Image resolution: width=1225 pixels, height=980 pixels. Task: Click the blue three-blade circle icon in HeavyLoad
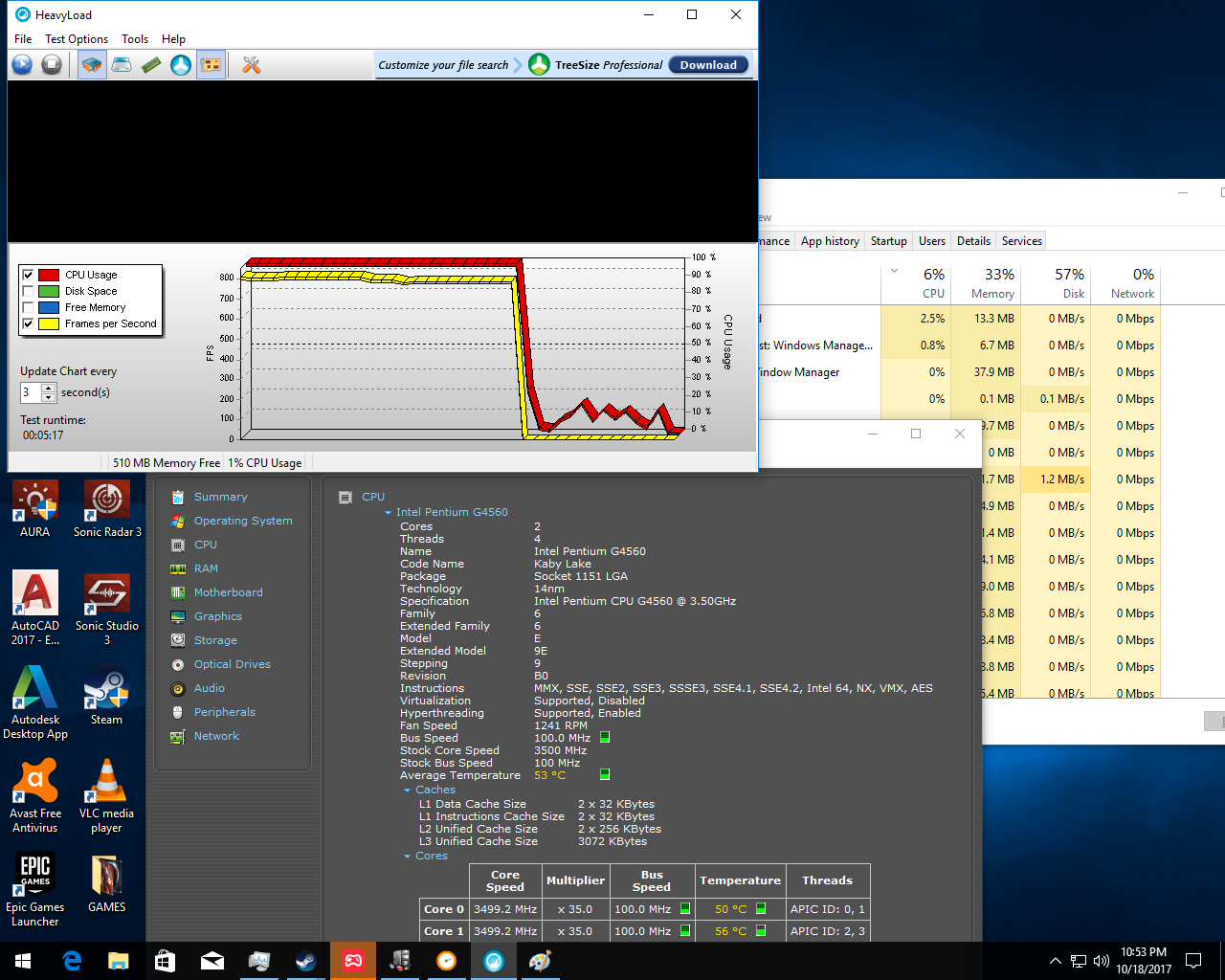[x=181, y=65]
